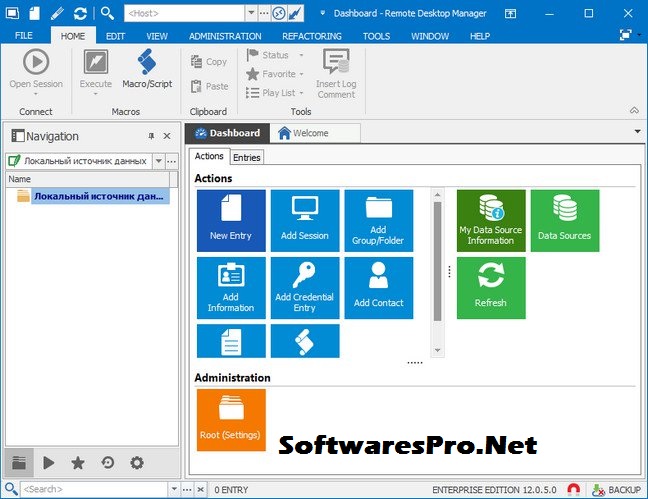Open the Root (Settings) tile
The height and width of the screenshot is (499, 648).
pos(231,420)
